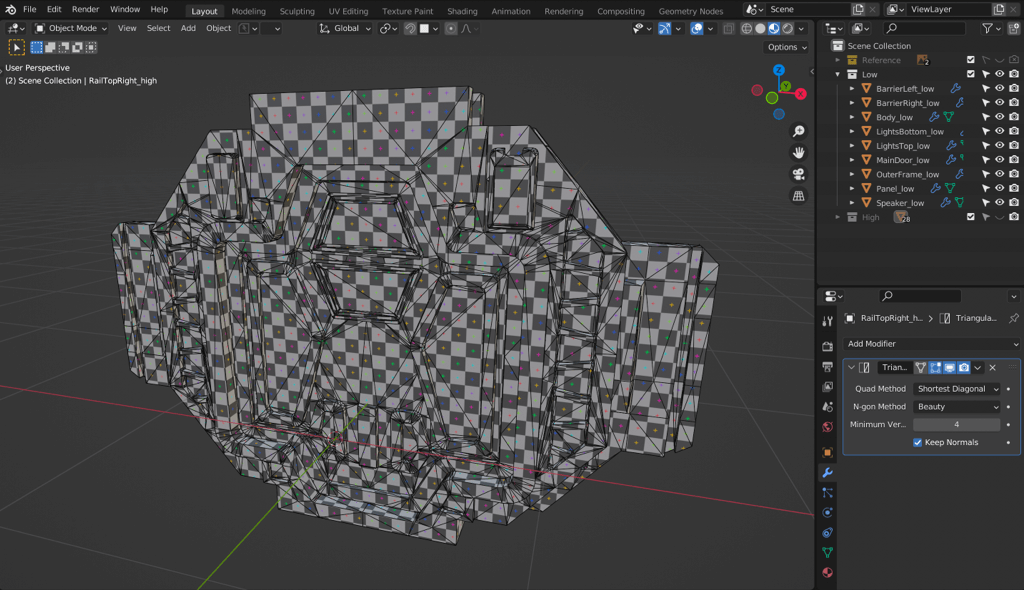Open the Quad Method dropdown
The height and width of the screenshot is (590, 1024).
point(957,389)
